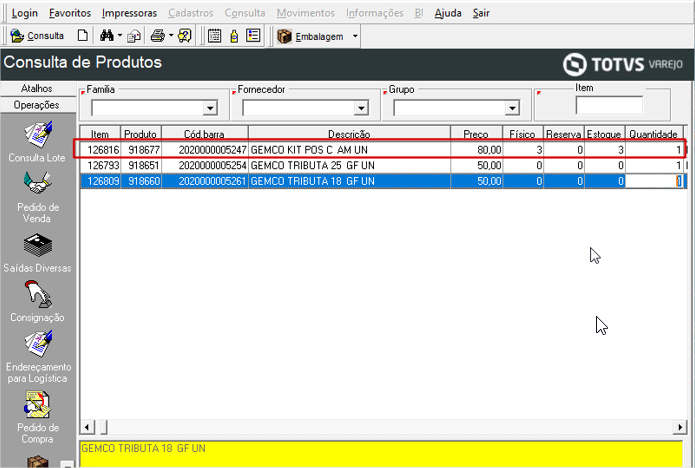Viewport: 695px width, 468px height.
Task: Edit quantity cell in selected 126809 row
Action: click(654, 181)
